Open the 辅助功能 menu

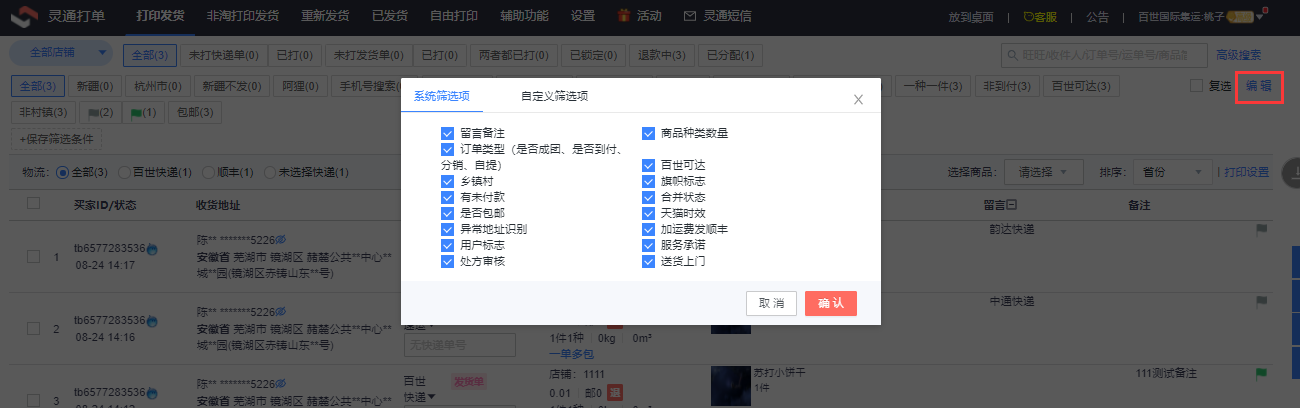point(524,16)
